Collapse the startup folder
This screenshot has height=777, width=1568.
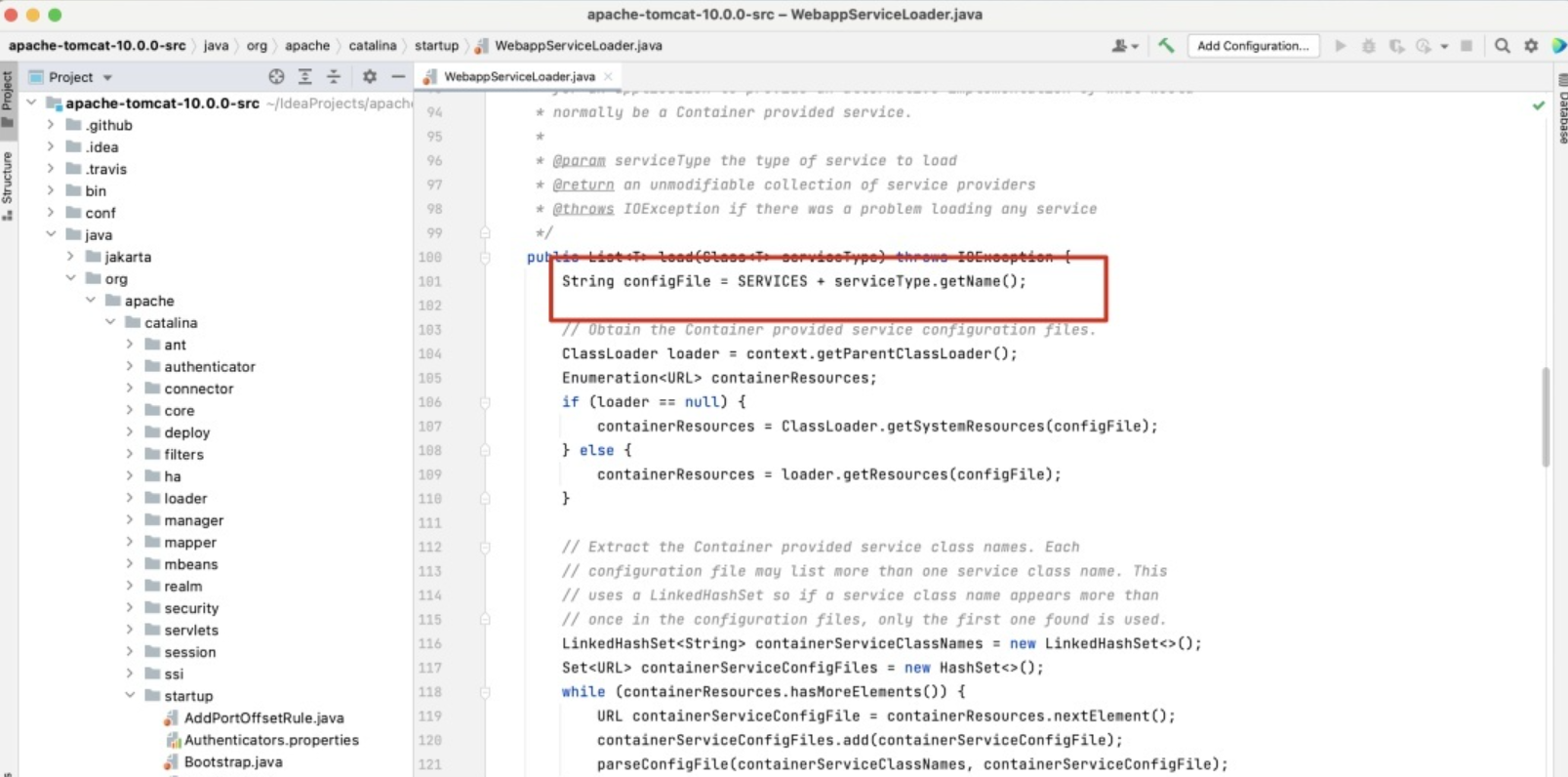point(130,696)
